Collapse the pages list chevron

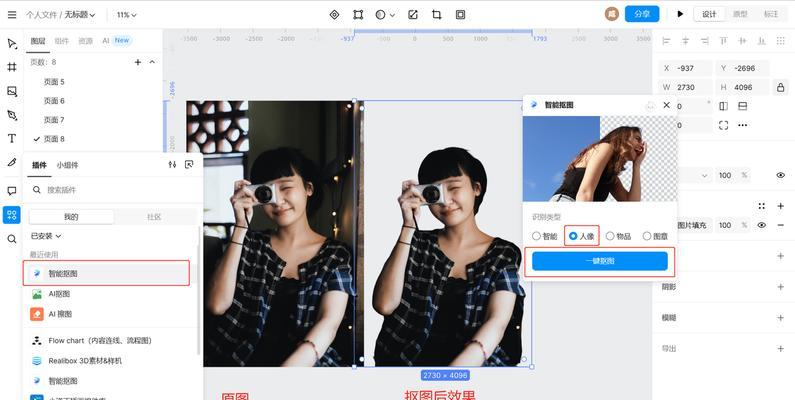152,62
